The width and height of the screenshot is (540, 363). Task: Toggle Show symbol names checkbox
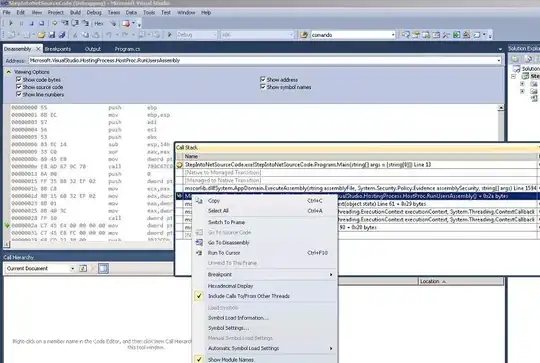click(x=263, y=87)
